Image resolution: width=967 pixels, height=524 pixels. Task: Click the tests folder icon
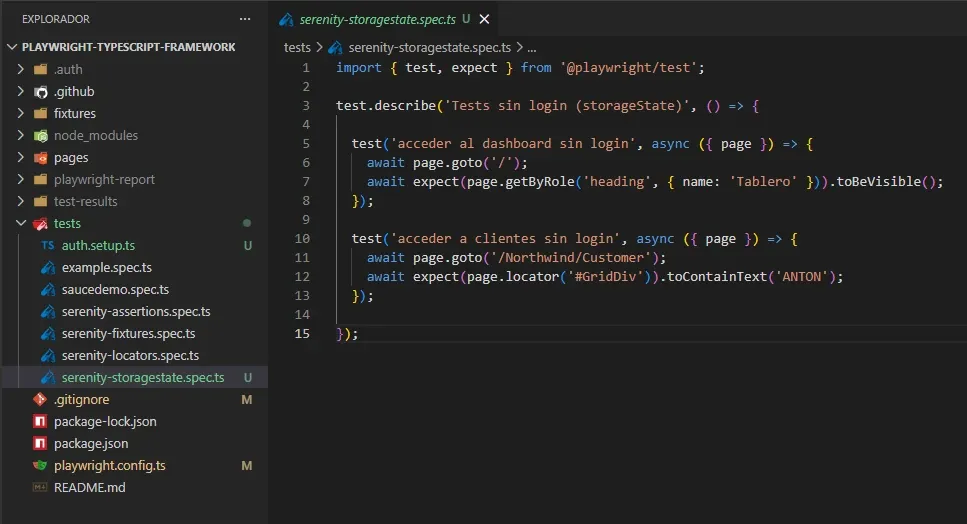[x=41, y=224]
